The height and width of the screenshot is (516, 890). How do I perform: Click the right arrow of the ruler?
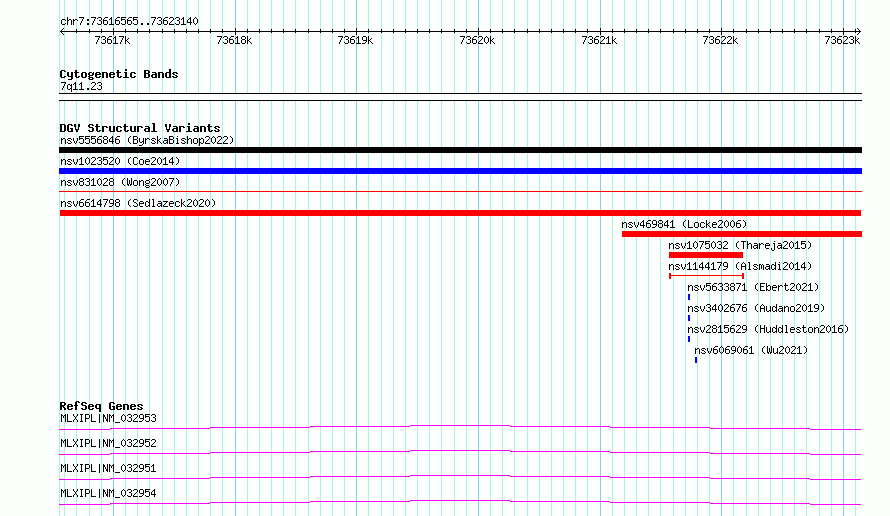click(859, 31)
